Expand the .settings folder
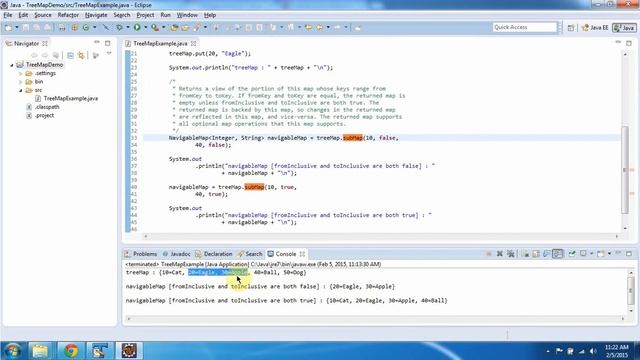This screenshot has width=640, height=360. 20,73
